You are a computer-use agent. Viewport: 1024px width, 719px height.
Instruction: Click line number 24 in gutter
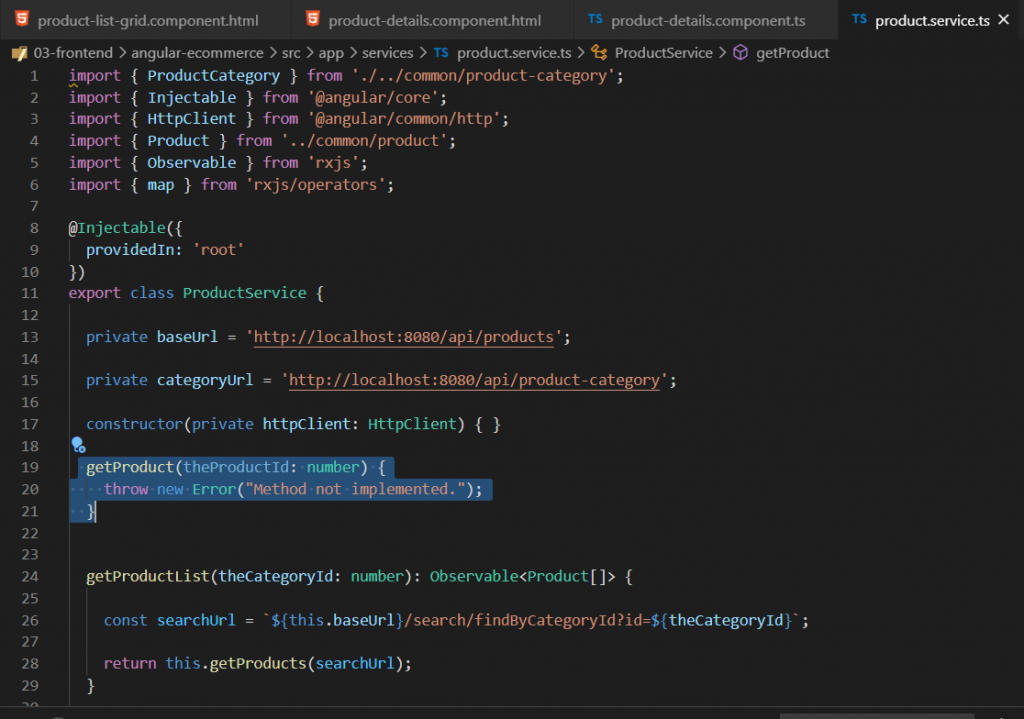pyautogui.click(x=30, y=577)
